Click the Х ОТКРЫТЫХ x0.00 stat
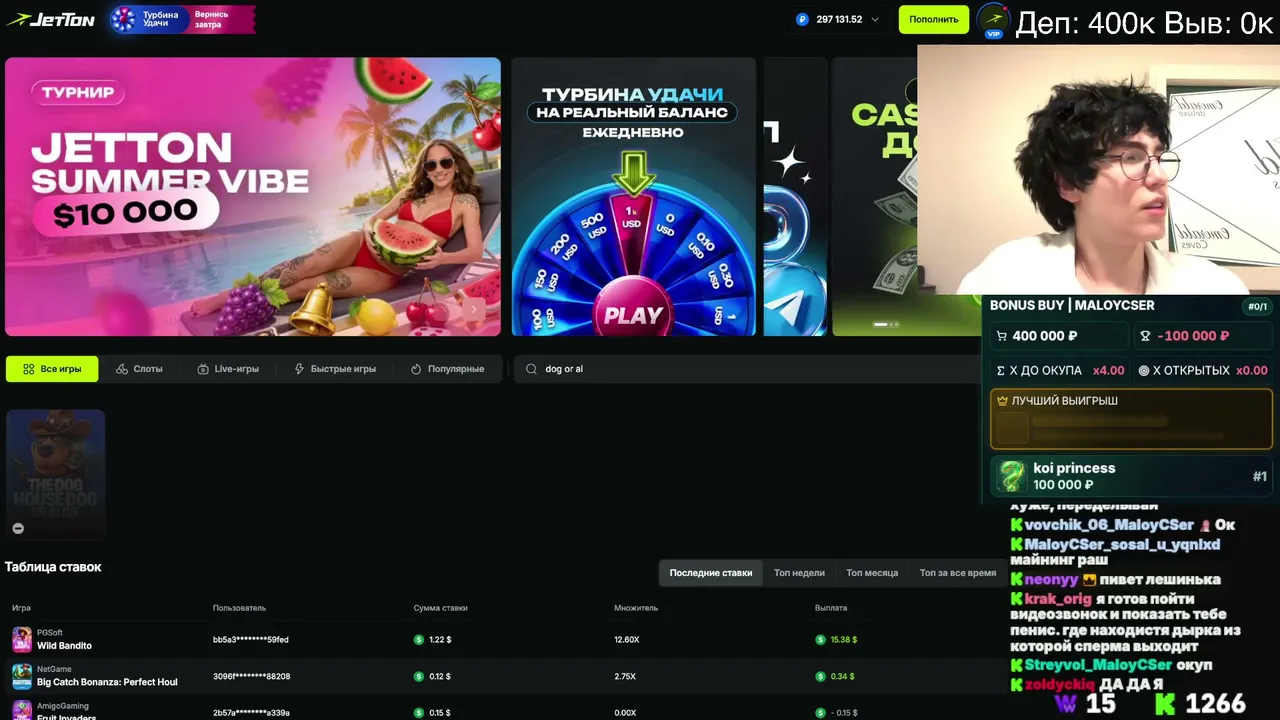Image resolution: width=1280 pixels, height=720 pixels. pos(1203,370)
